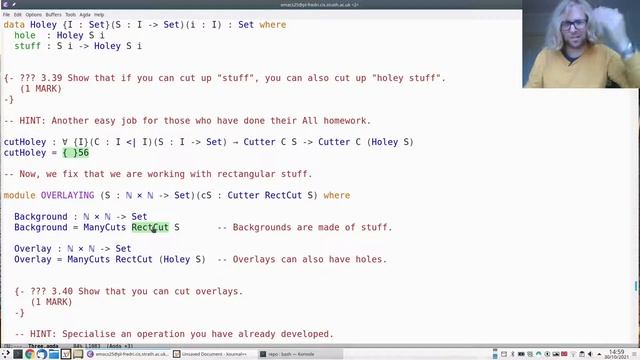640x360 pixels.
Task: Open the Edit menu
Action: click(x=18, y=15)
